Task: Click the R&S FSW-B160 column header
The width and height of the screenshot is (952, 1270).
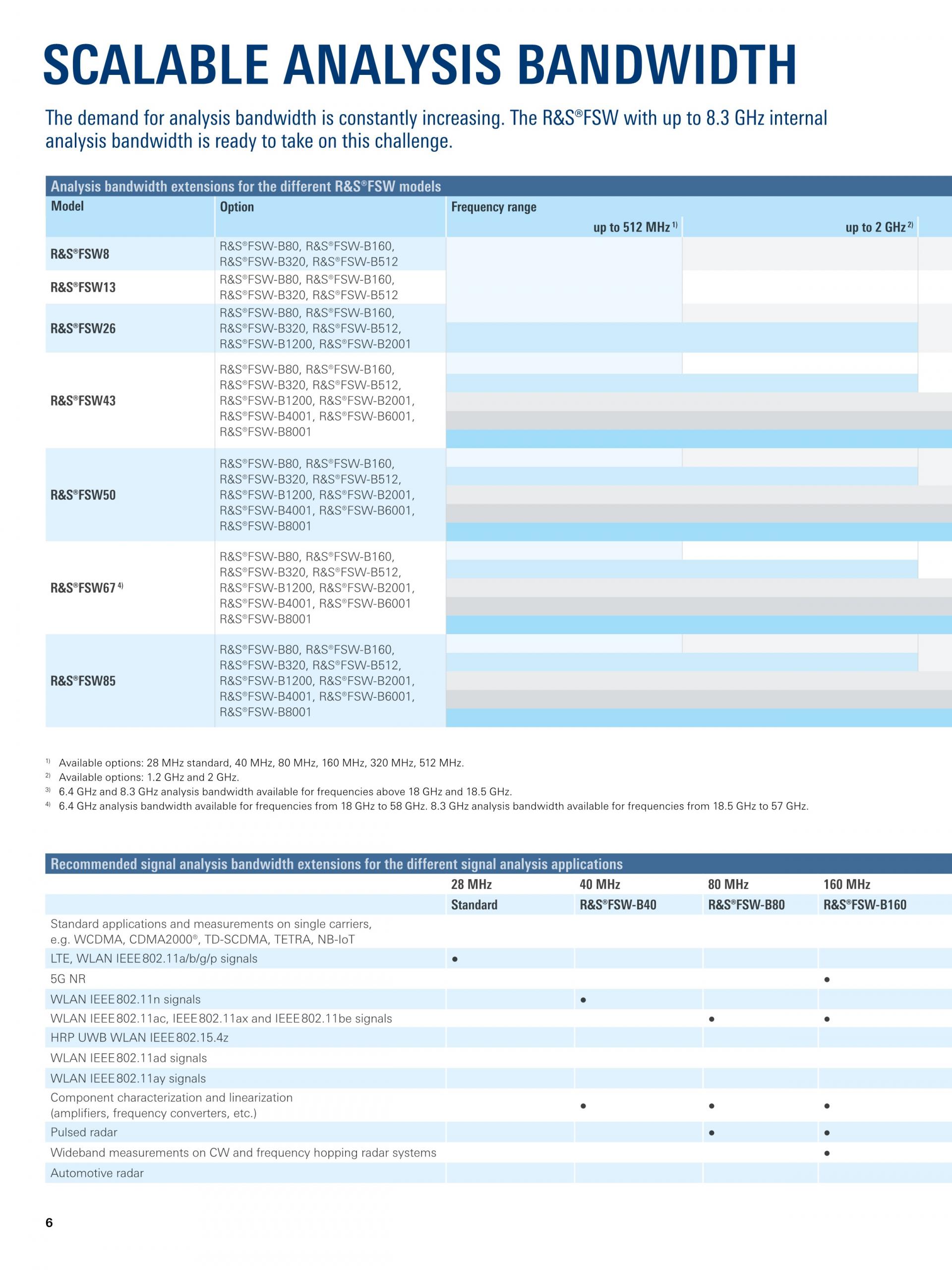Action: click(x=864, y=905)
